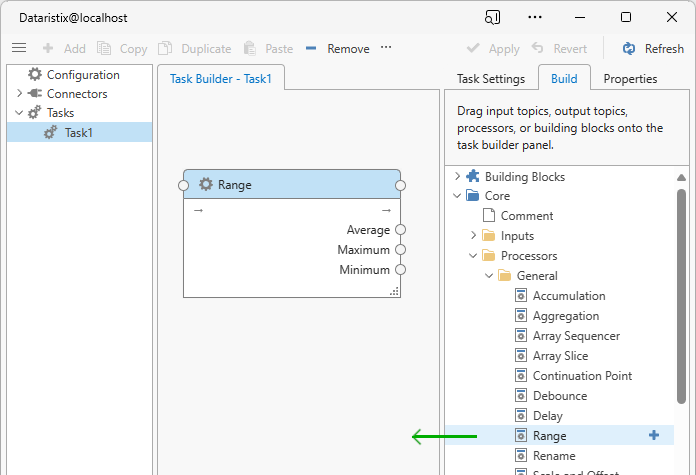The height and width of the screenshot is (475, 696).
Task: Click the Debounce processor entry
Action: click(x=560, y=396)
